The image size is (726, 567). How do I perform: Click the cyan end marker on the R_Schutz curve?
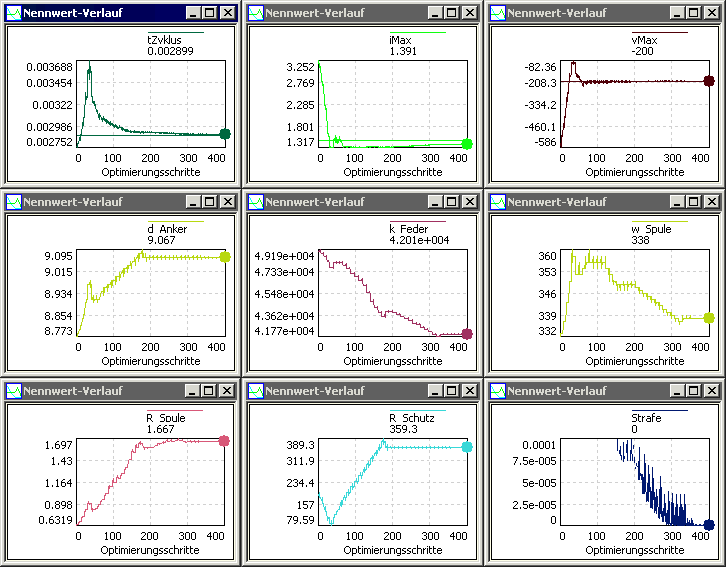coord(467,446)
